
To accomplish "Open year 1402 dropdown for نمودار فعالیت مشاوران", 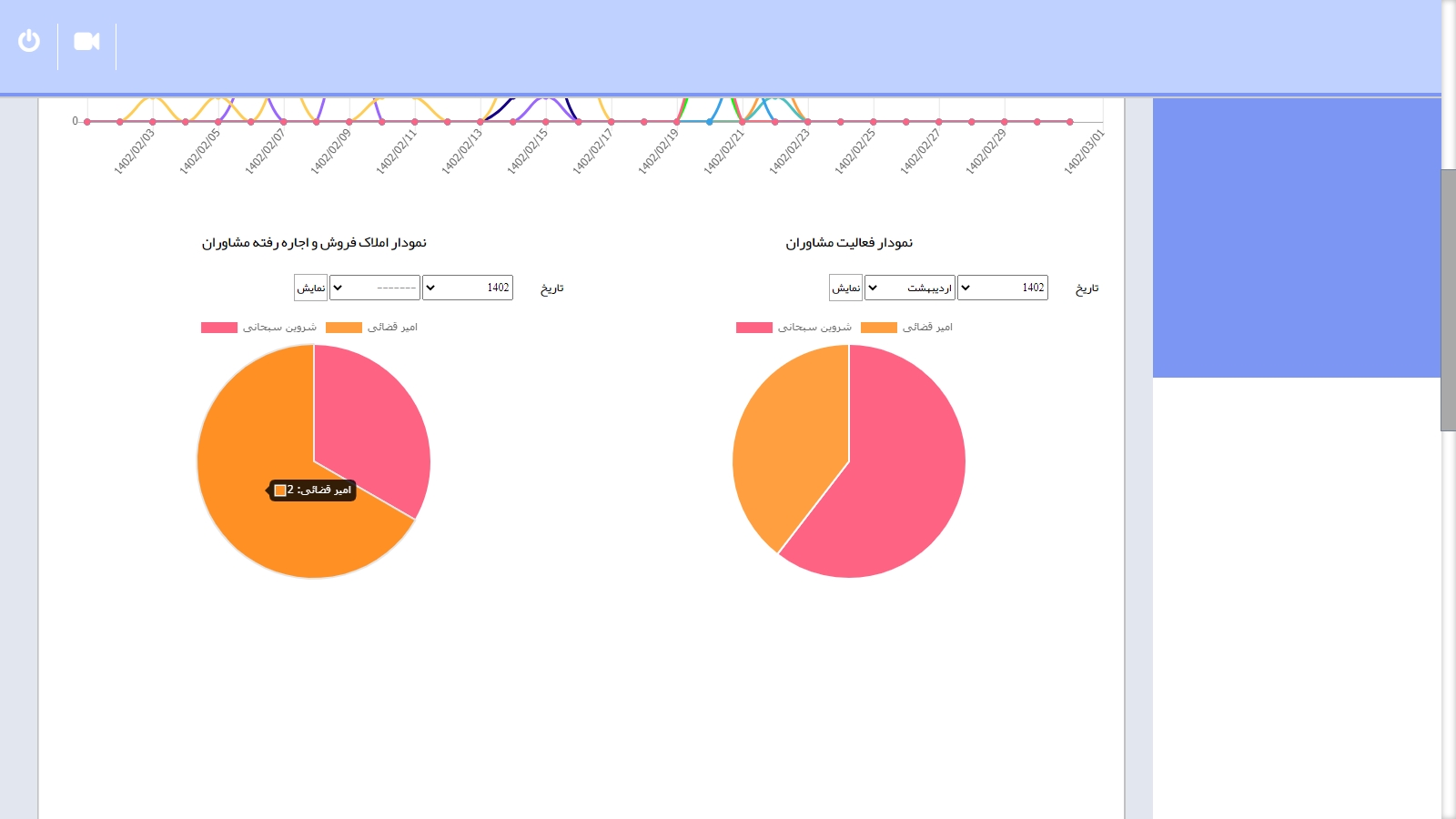I will pos(1002,288).
